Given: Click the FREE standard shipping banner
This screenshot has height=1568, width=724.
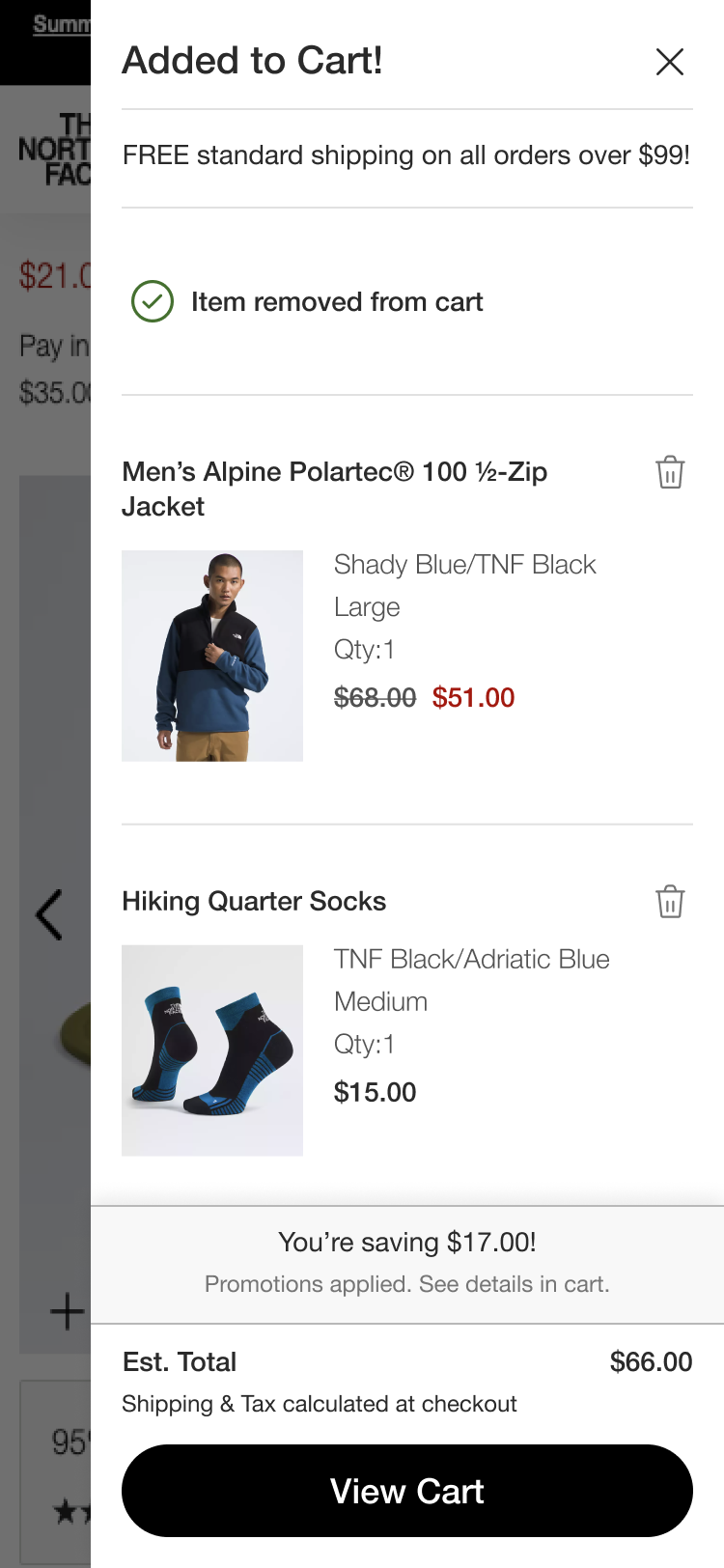Looking at the screenshot, I should click(x=406, y=155).
